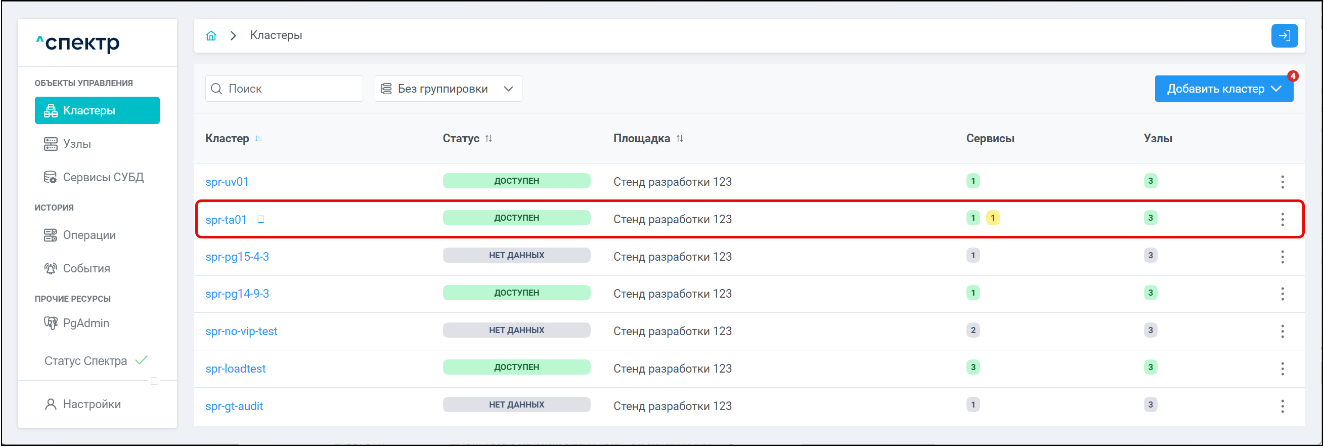The image size is (1324, 447).
Task: Collapse the sidebar using divider handle
Action: (x=154, y=381)
